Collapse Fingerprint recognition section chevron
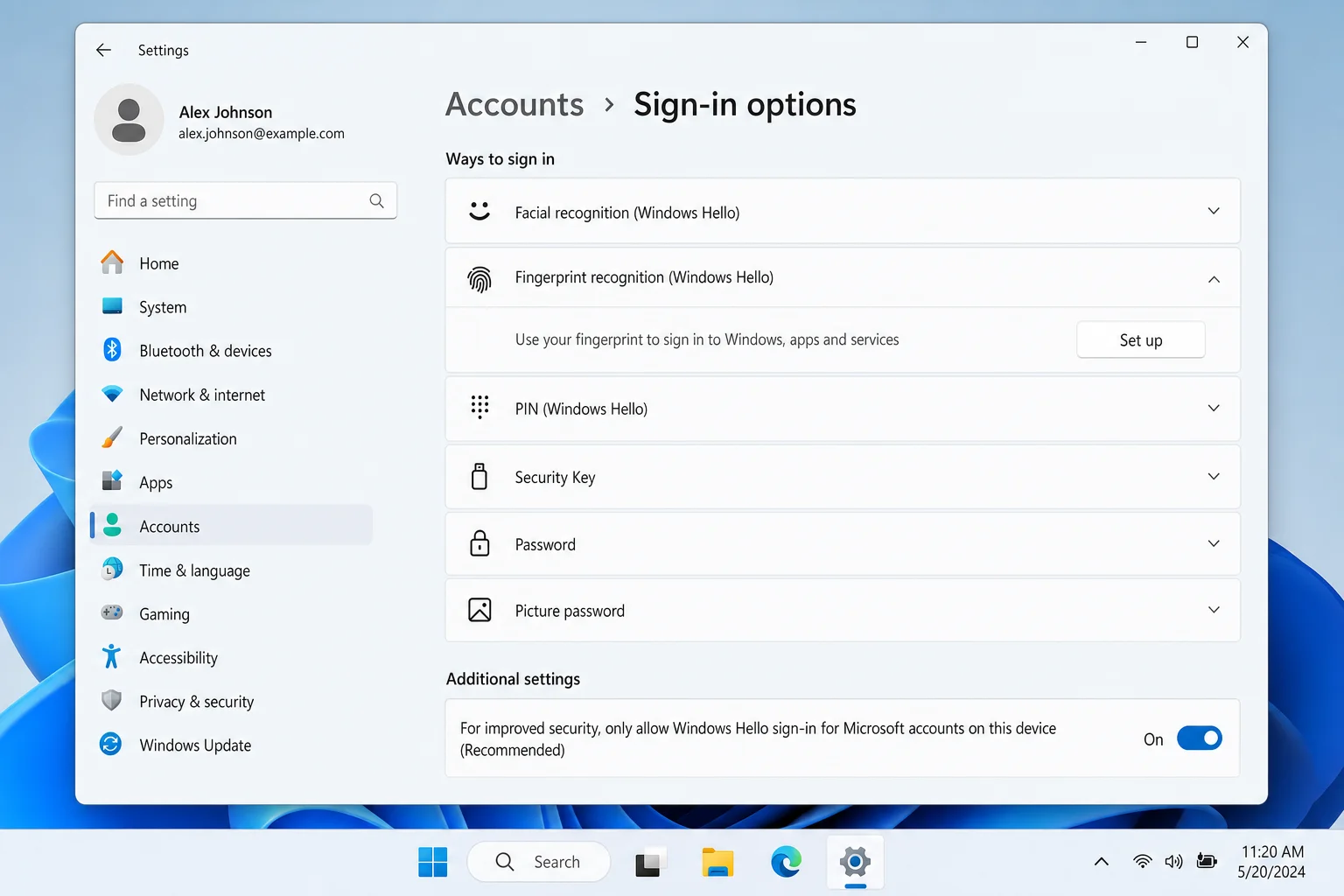 tap(1214, 279)
